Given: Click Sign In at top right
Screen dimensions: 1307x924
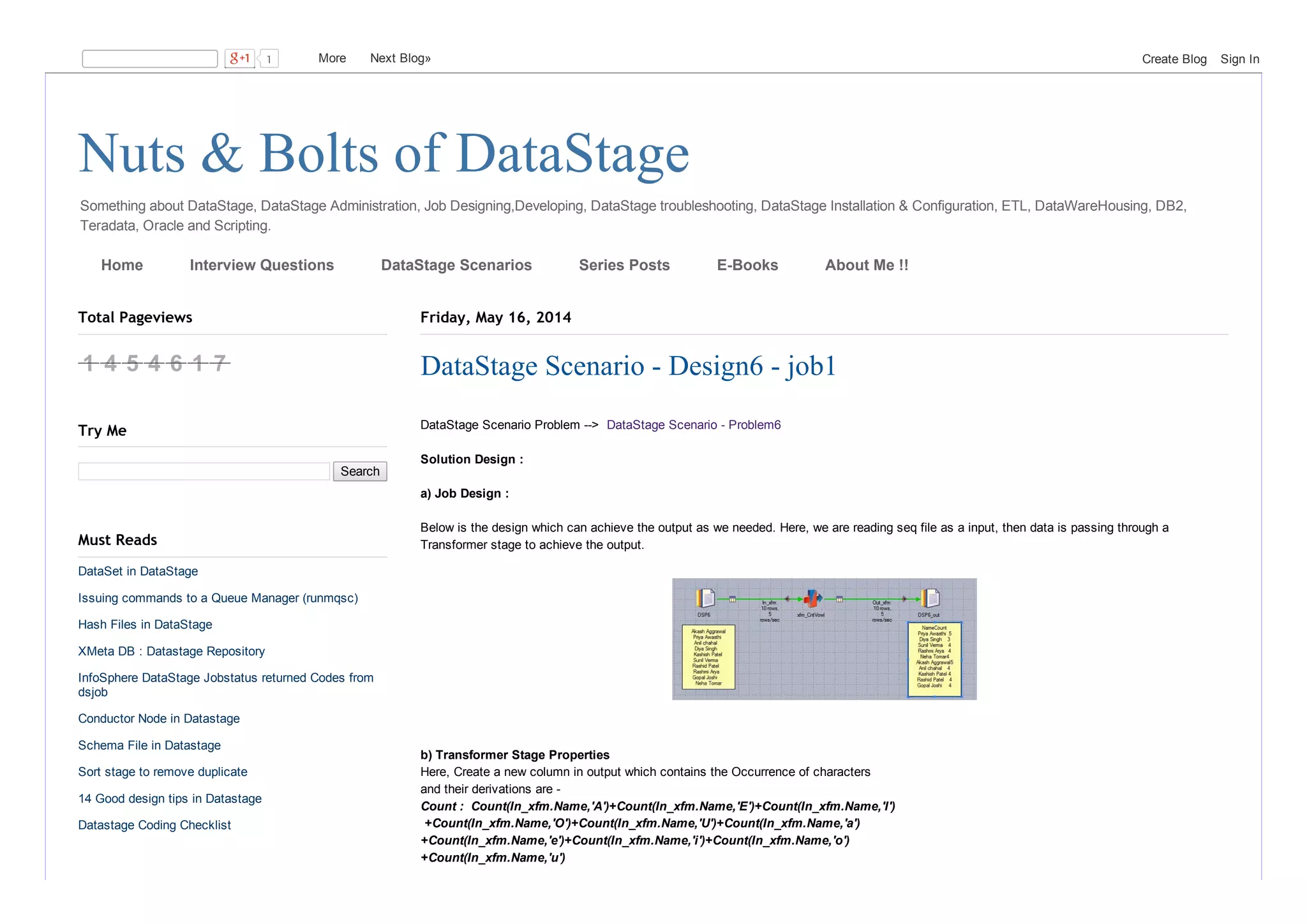Looking at the screenshot, I should click(1239, 59).
